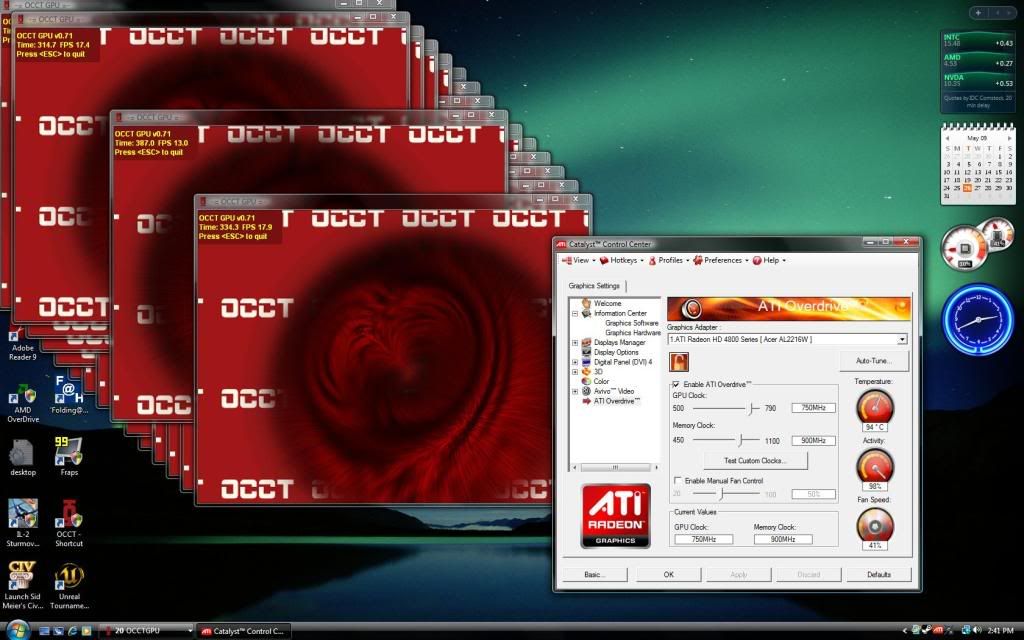Expand the Avivo Video tree node
This screenshot has width=1024, height=640.
point(575,392)
